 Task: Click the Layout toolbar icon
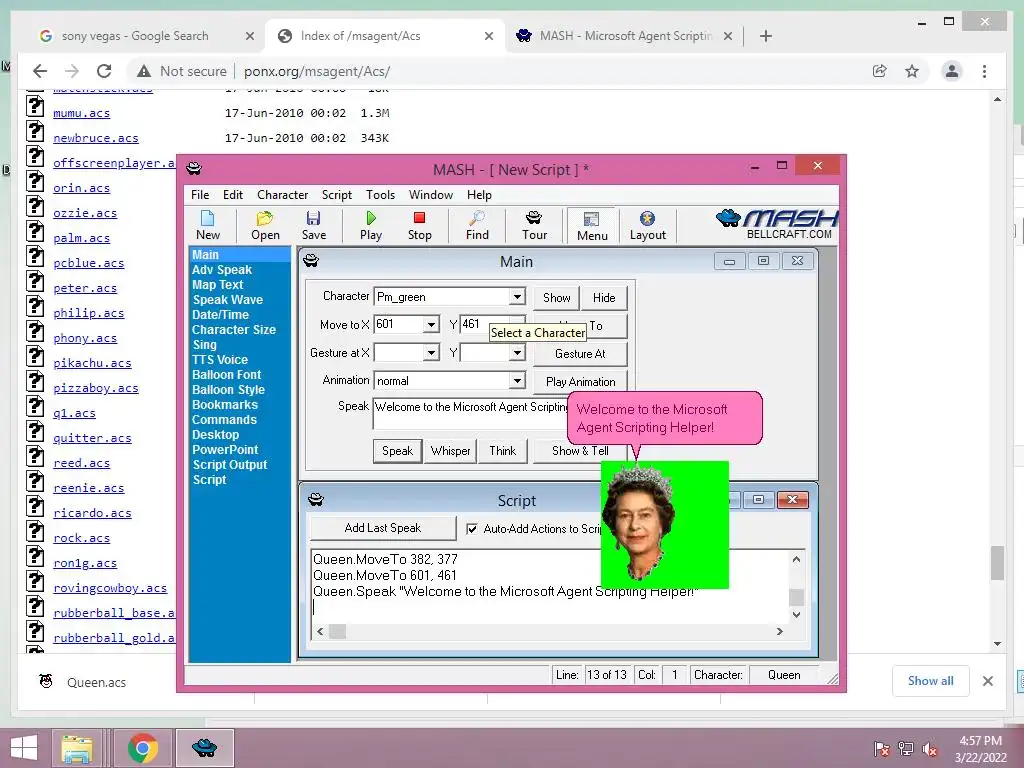[647, 225]
